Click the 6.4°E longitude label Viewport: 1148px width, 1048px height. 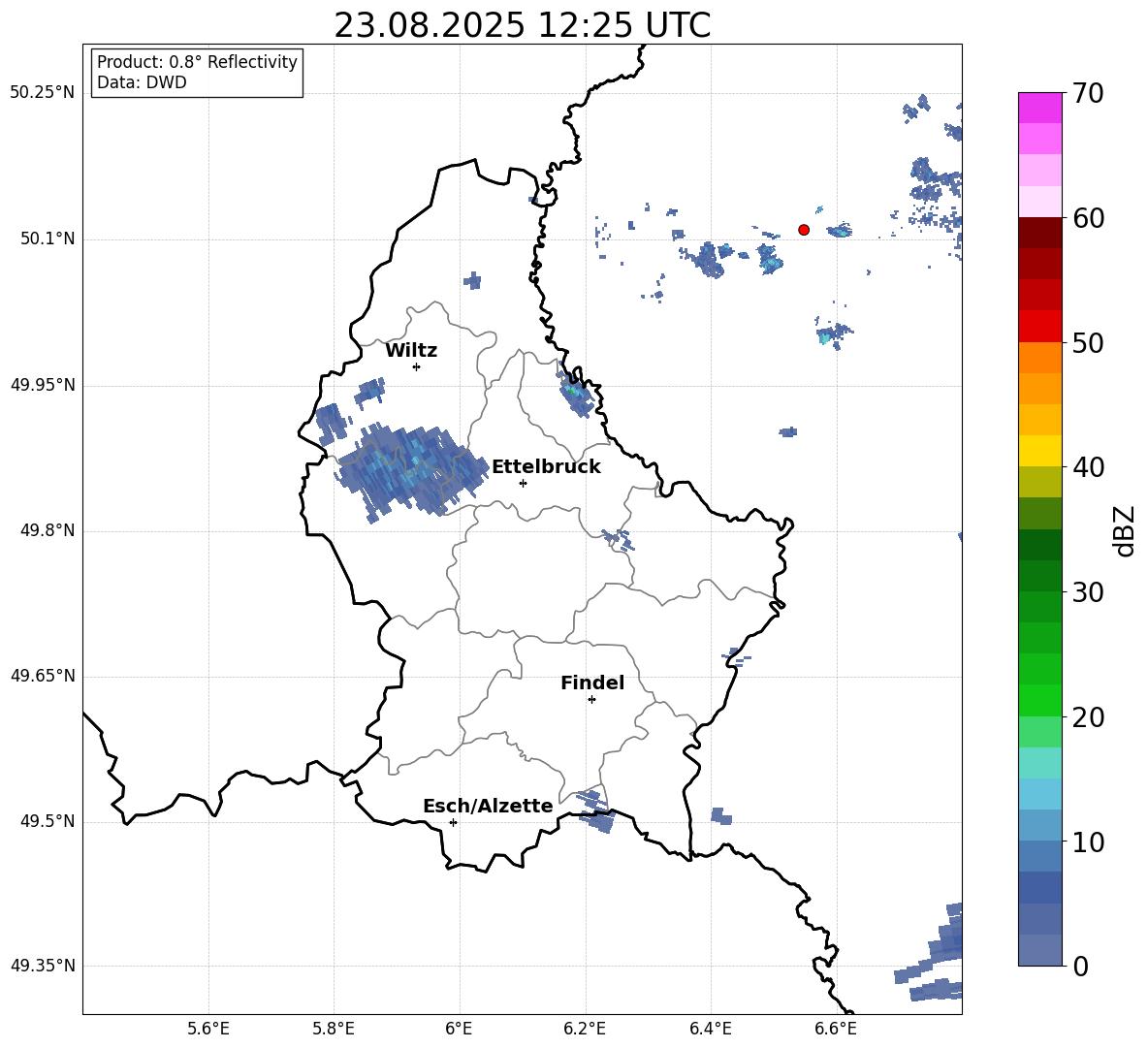click(x=710, y=1029)
